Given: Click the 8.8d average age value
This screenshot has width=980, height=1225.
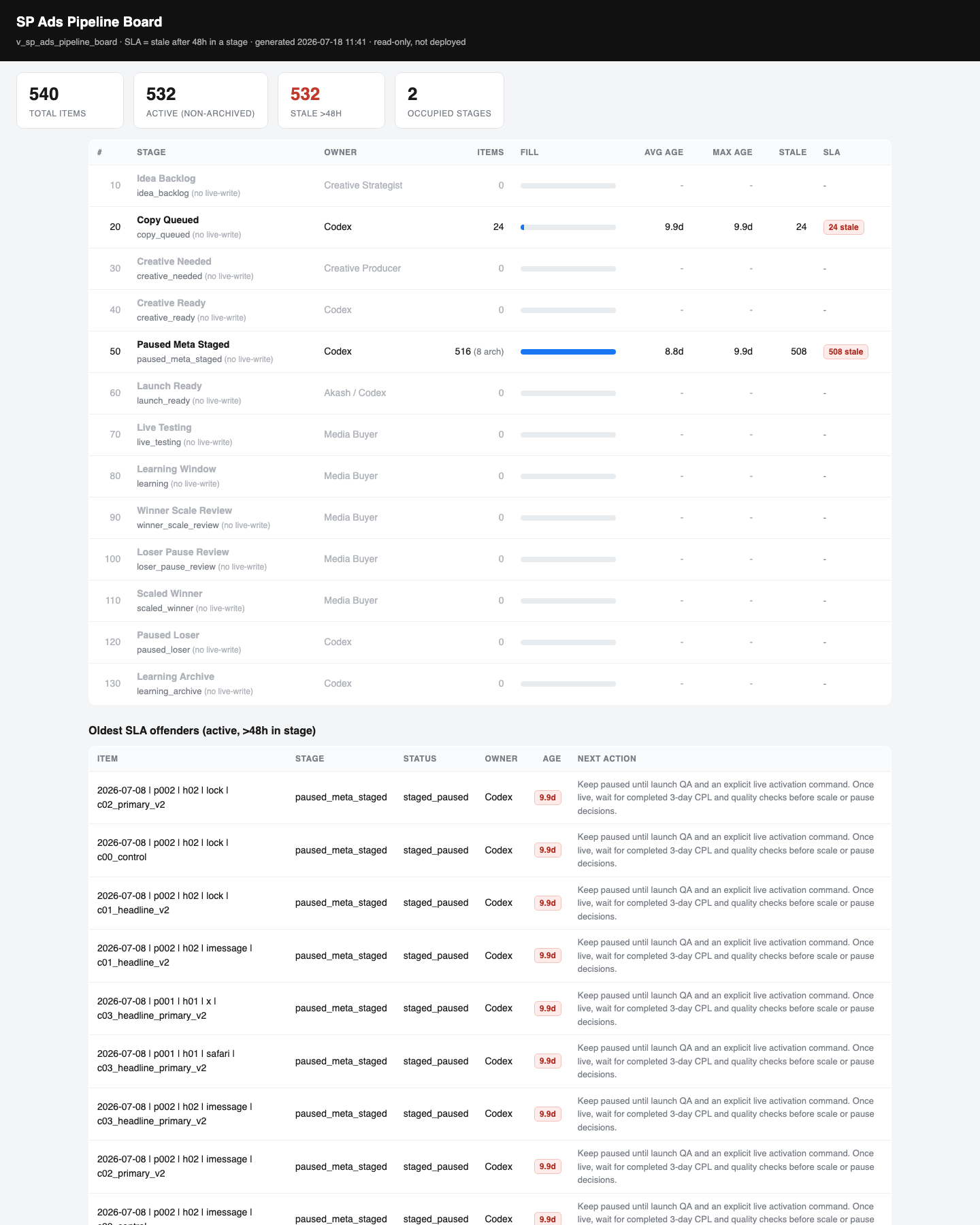Looking at the screenshot, I should 674,351.
